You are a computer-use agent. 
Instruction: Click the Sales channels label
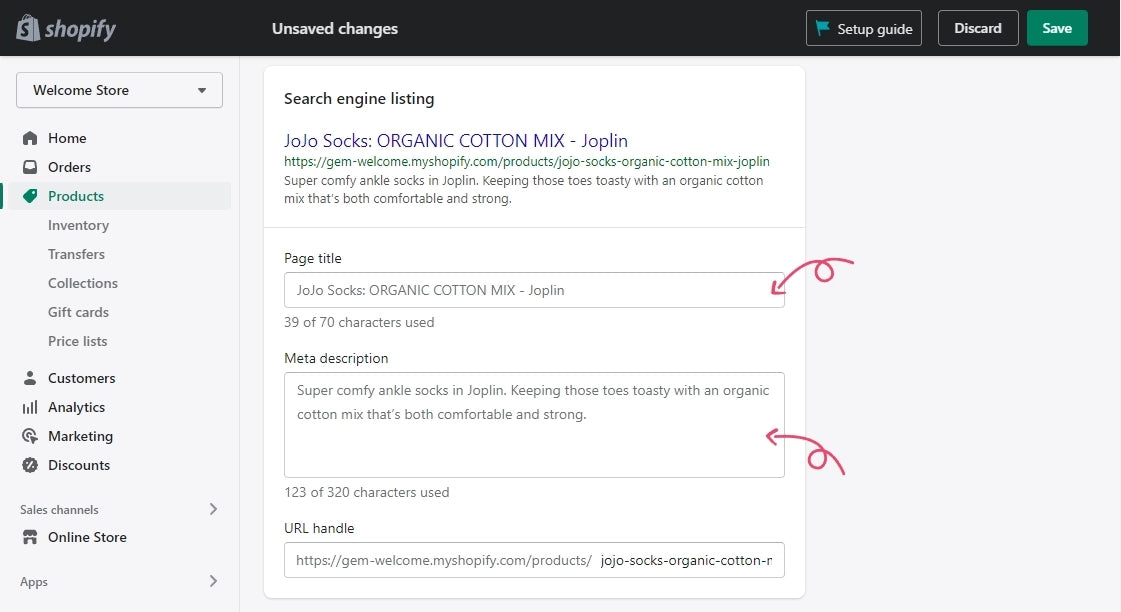point(59,510)
